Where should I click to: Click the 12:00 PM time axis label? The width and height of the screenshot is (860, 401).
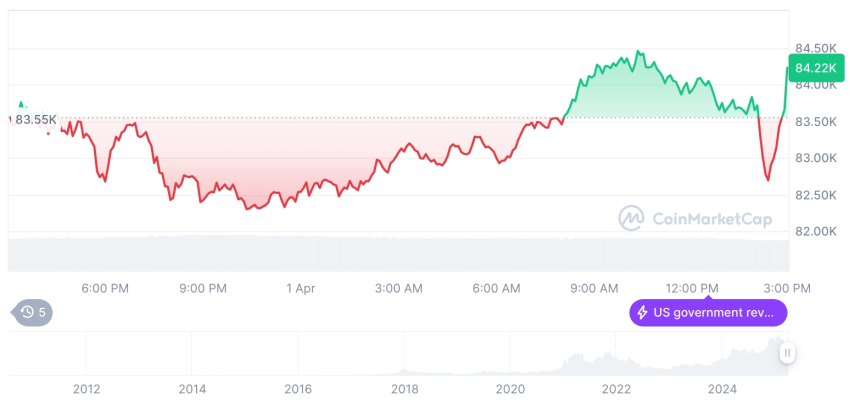[692, 288]
